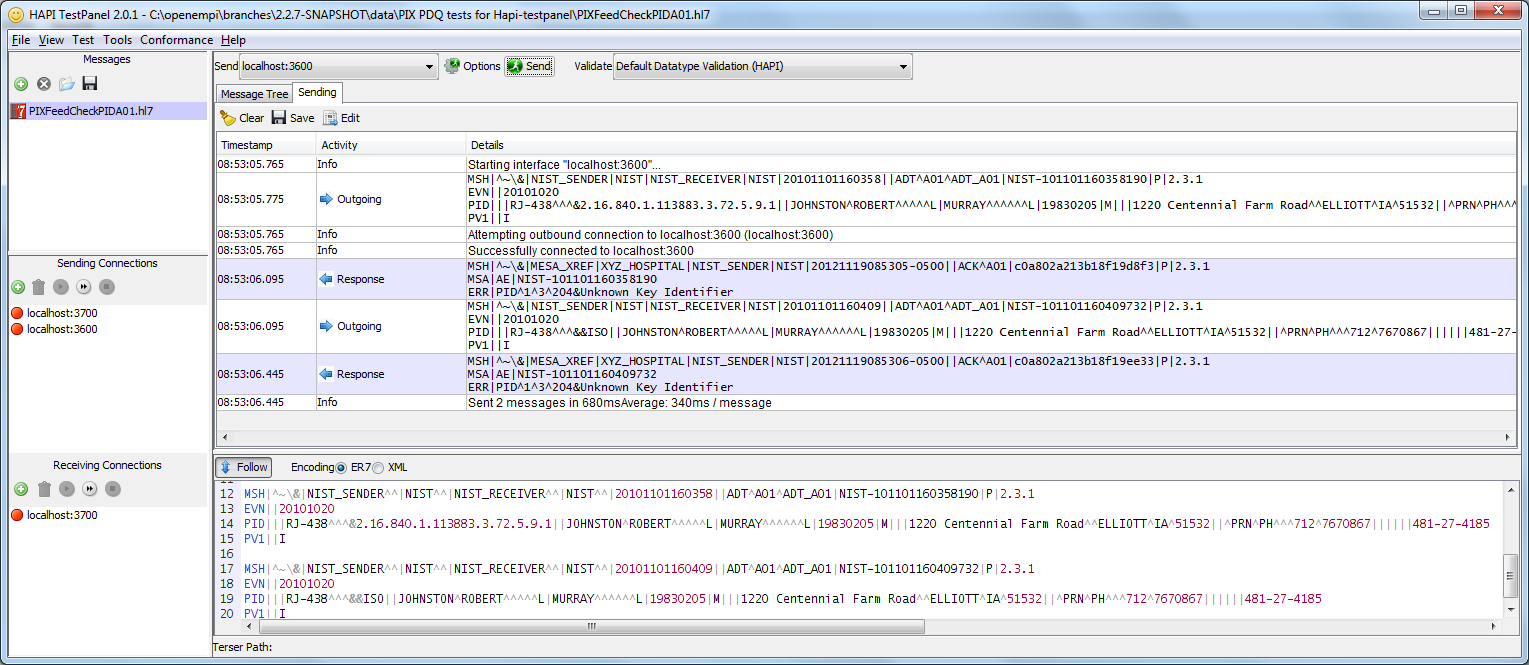Start the selected sending connection
This screenshot has width=1529, height=665.
click(x=61, y=287)
